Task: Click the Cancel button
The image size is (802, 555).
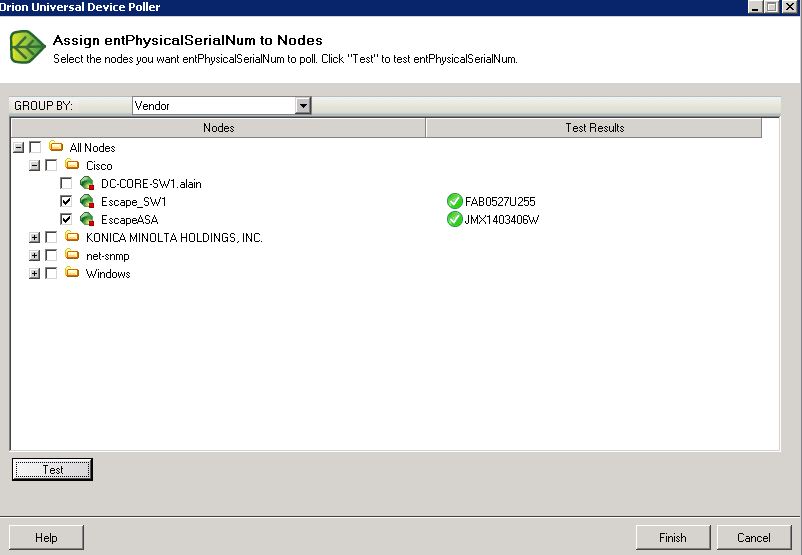Action: tap(753, 538)
